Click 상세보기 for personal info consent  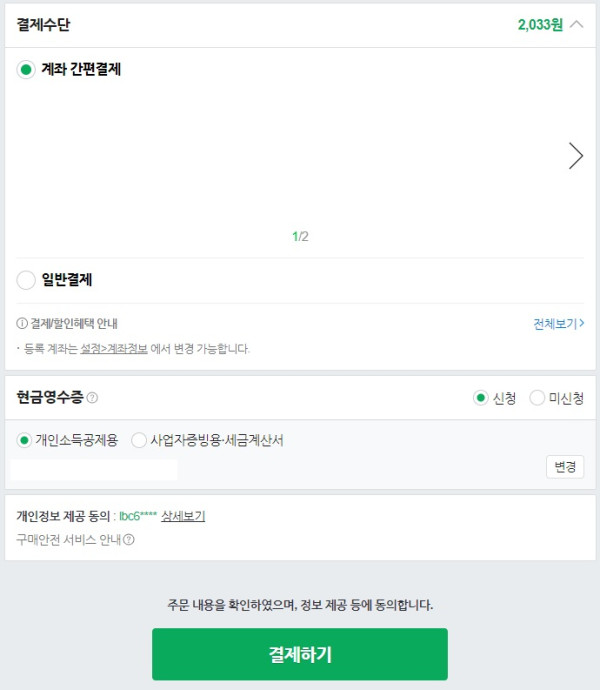coord(183,516)
